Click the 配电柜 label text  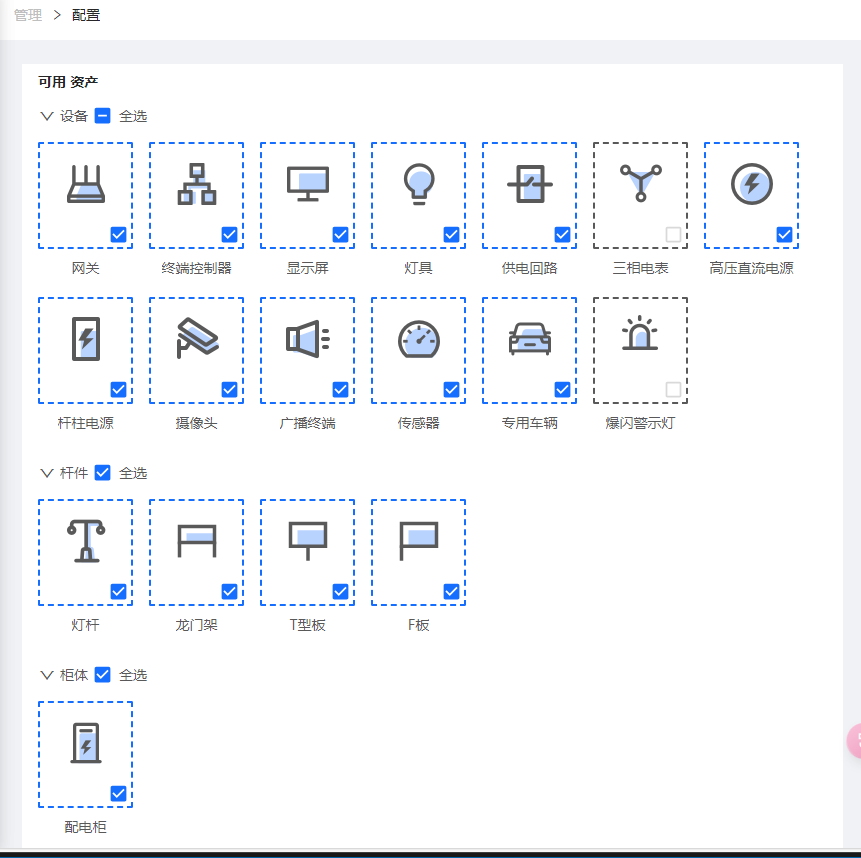tap(86, 827)
